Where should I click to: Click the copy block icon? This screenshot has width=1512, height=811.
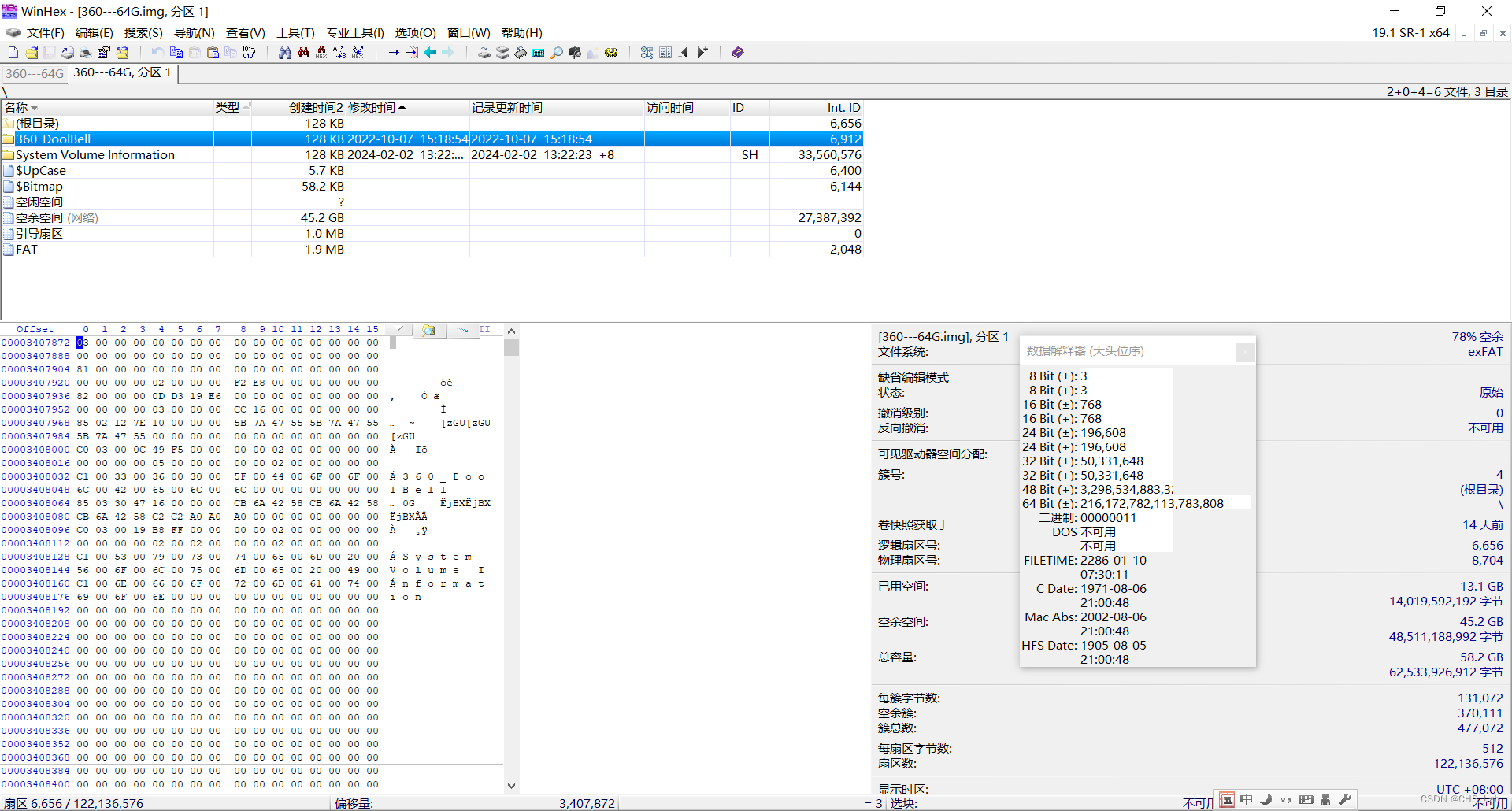176,53
